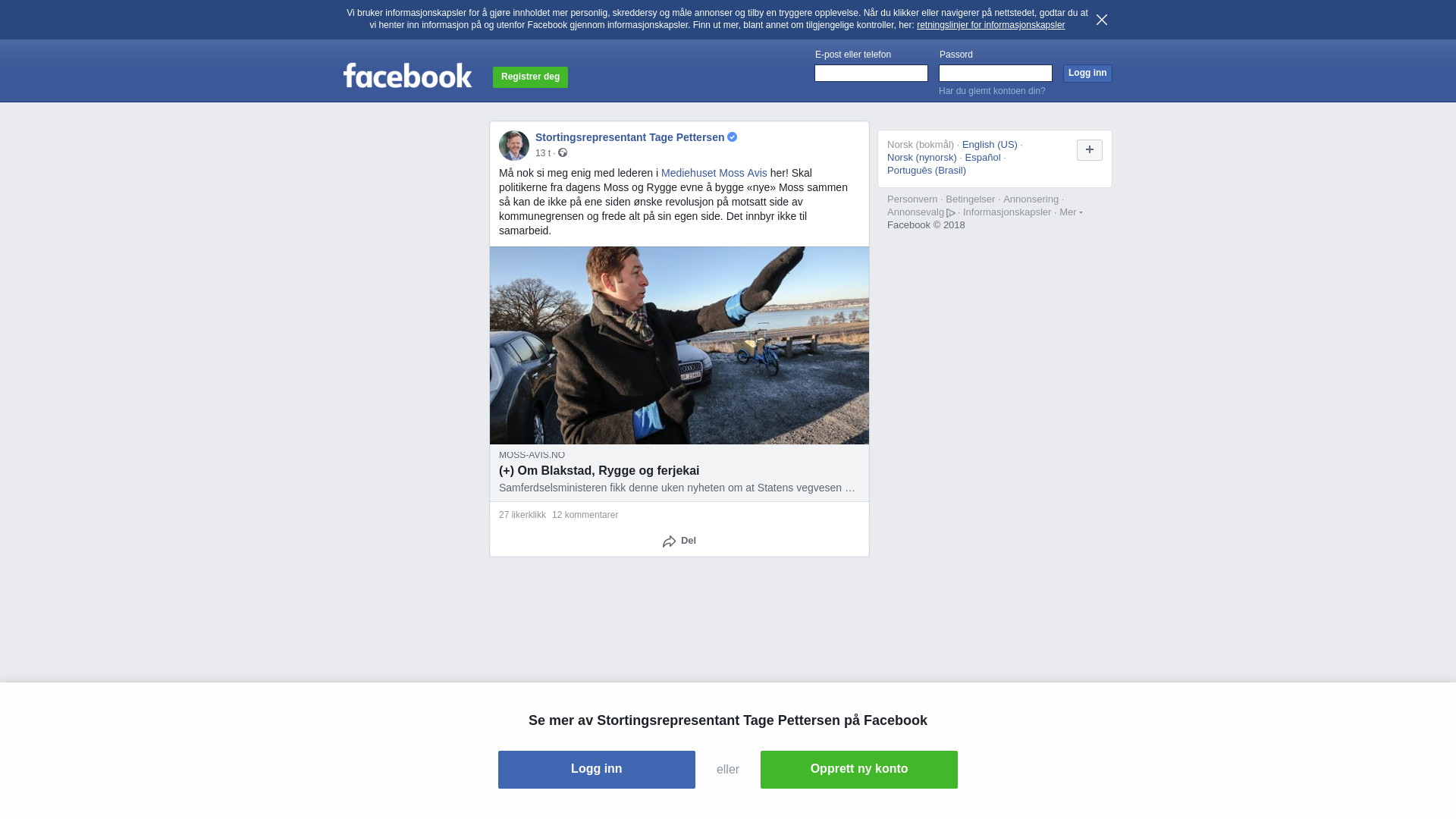Screen dimensions: 1456x819
Task: Switch language to English (US)
Action: (x=990, y=145)
